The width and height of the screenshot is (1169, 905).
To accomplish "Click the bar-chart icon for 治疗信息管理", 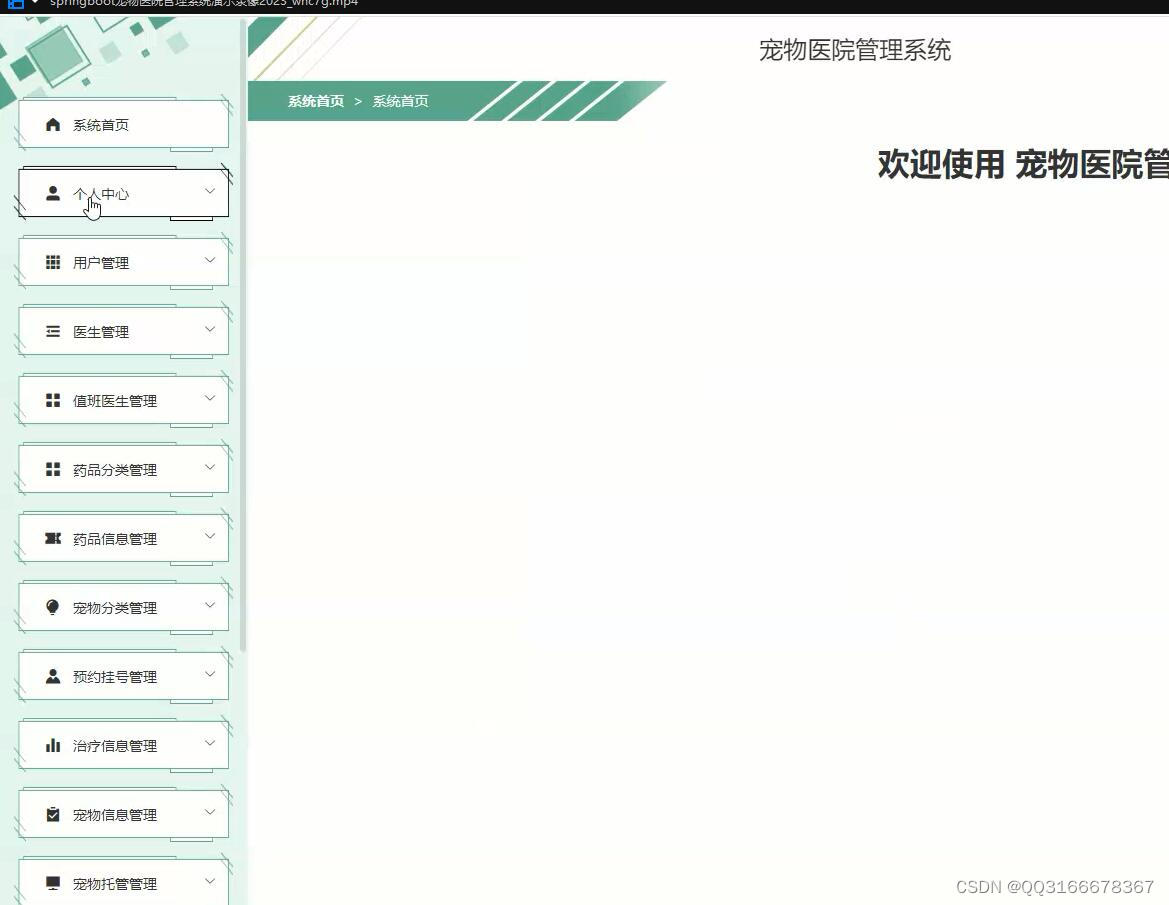I will pyautogui.click(x=53, y=745).
